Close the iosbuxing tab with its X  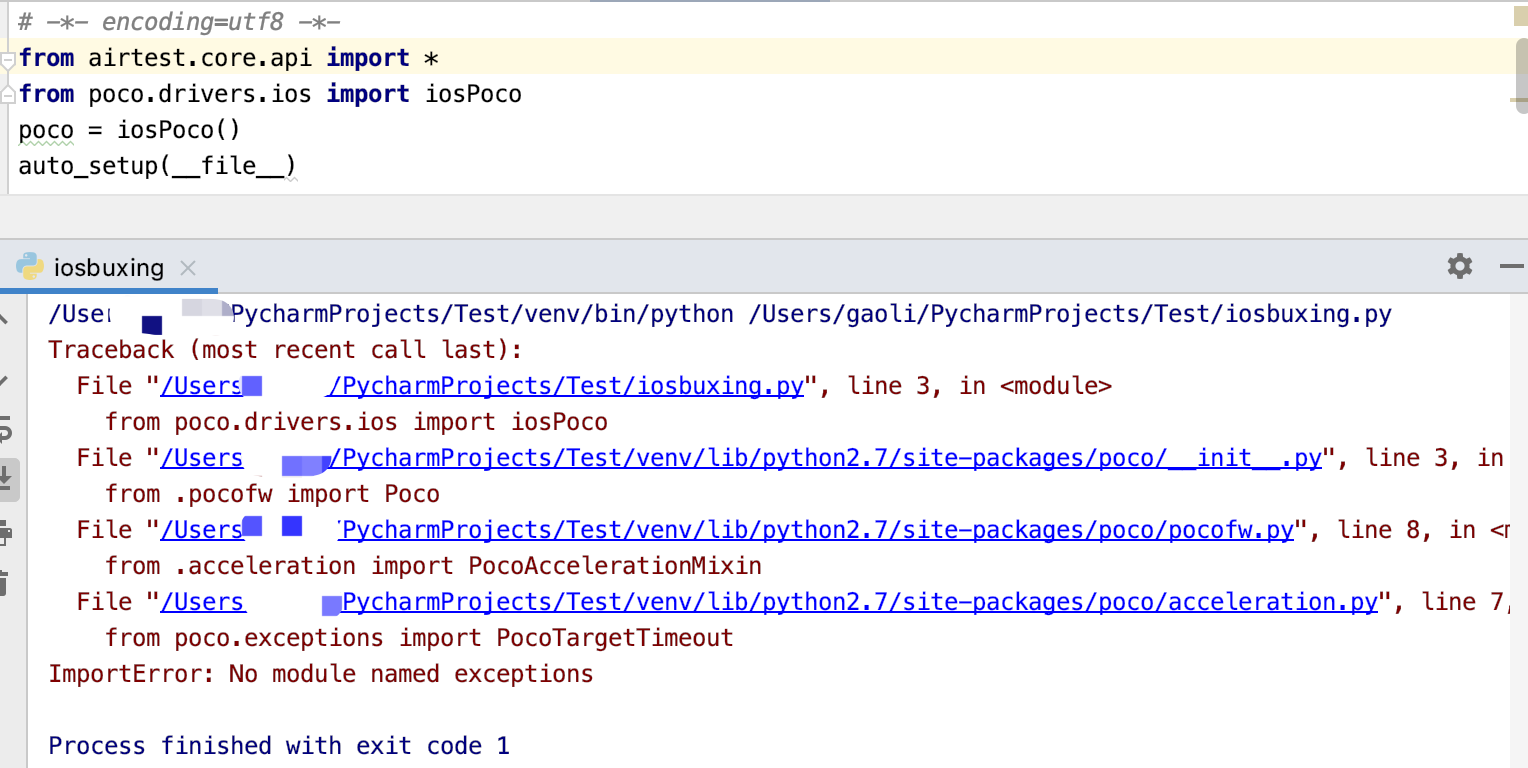[186, 267]
